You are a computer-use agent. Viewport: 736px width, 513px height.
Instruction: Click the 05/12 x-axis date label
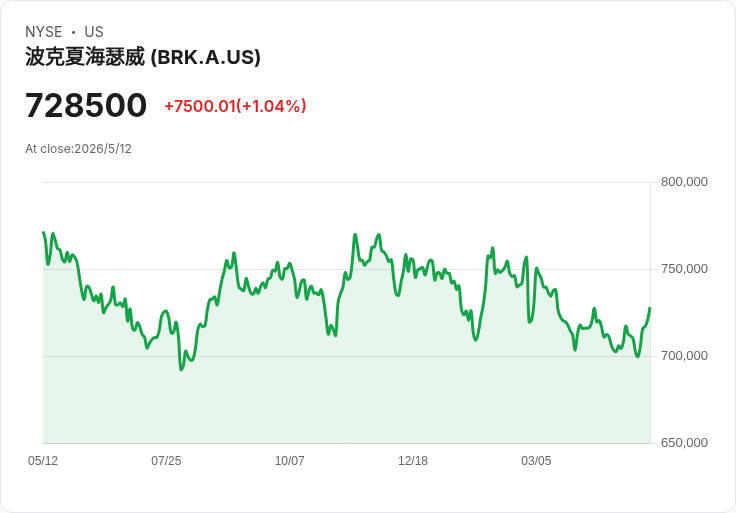(x=43, y=461)
